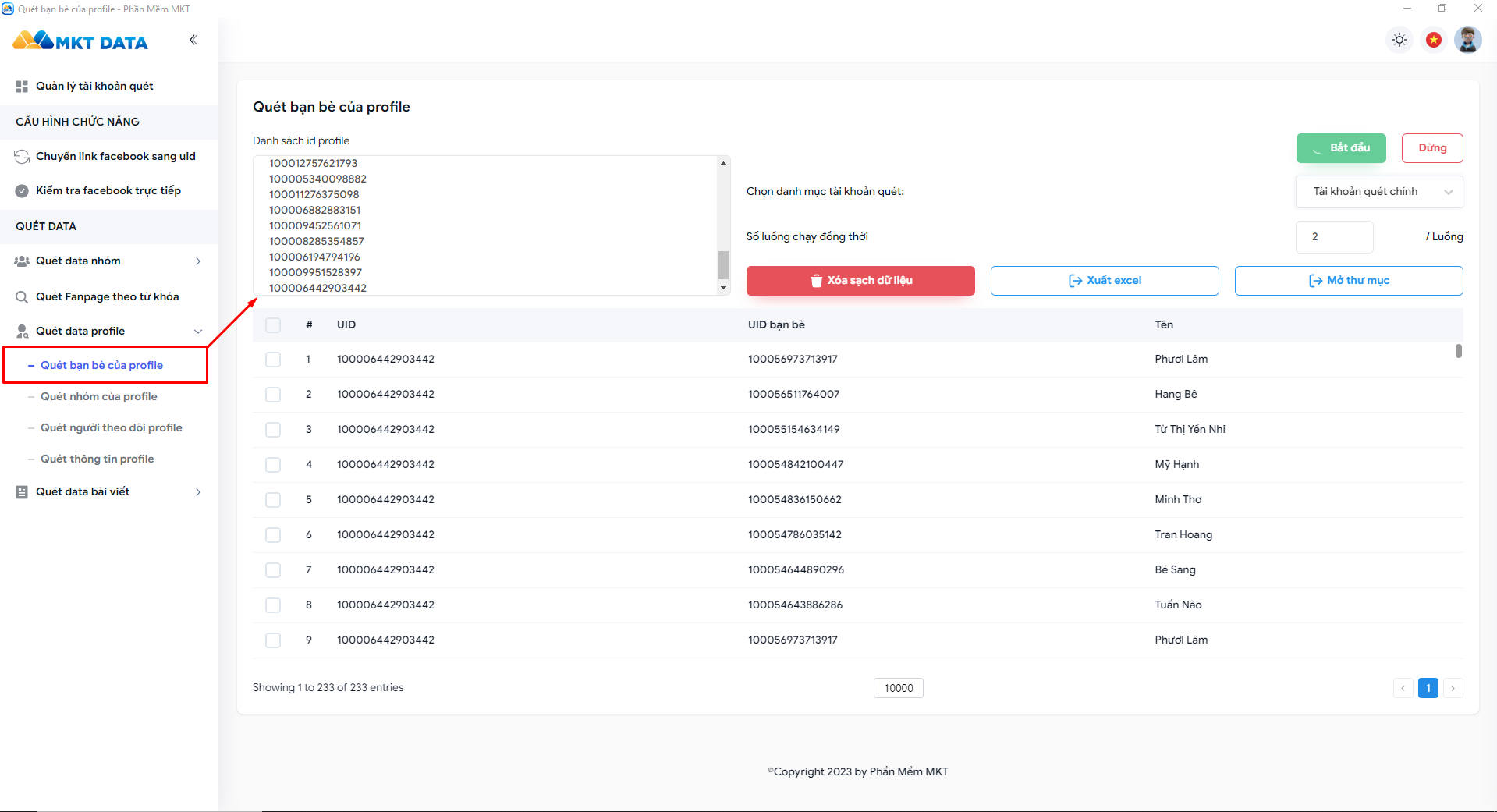Image resolution: width=1497 pixels, height=812 pixels.
Task: Open the Tài khoản quét chính dropdown
Action: [1379, 192]
